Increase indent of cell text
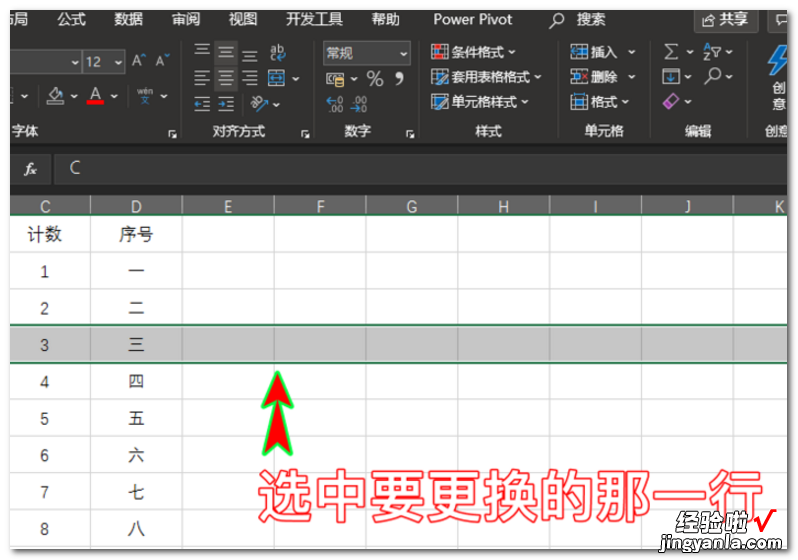Screen dimensions: 798x560 pyautogui.click(x=226, y=104)
